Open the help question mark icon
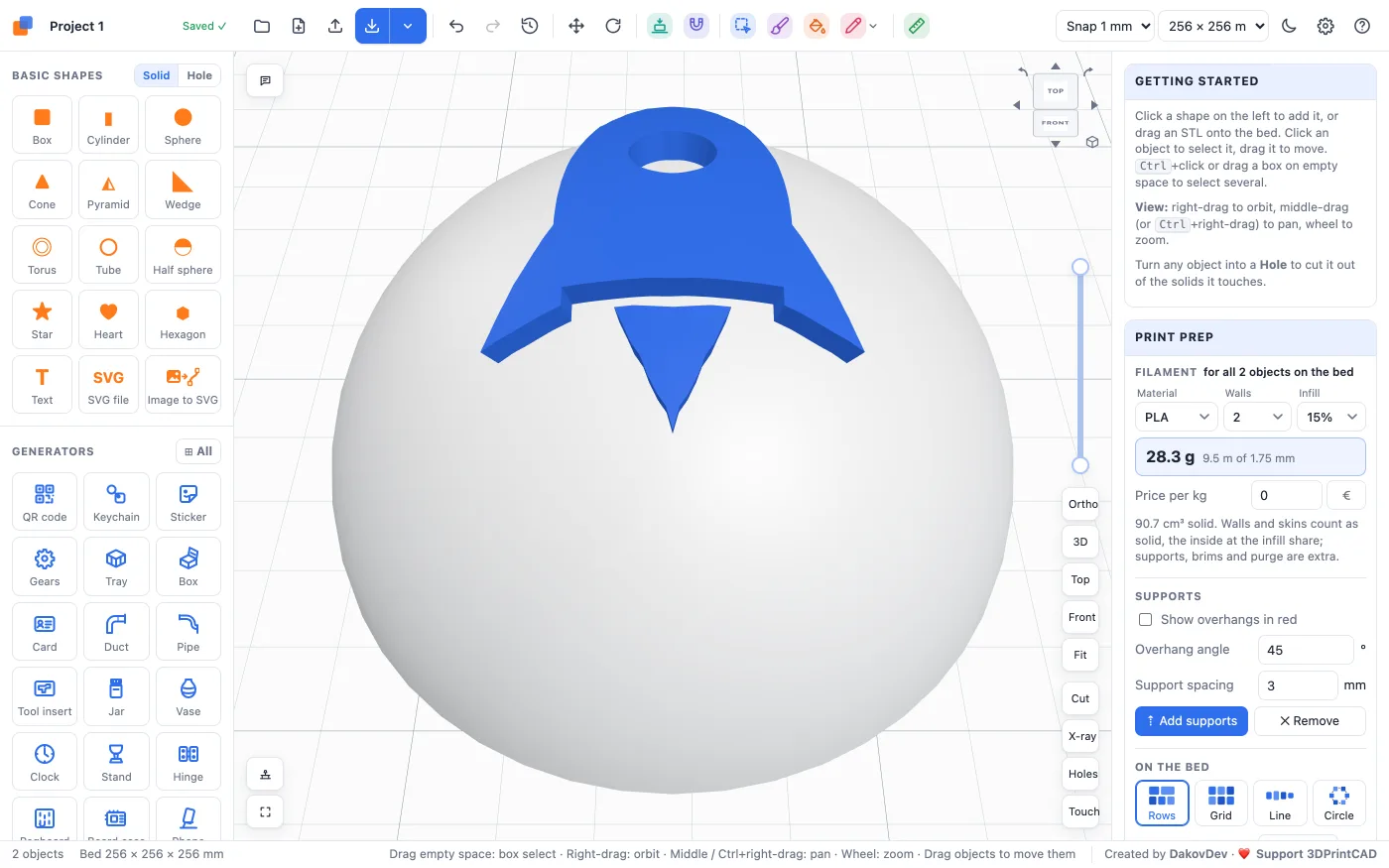1389x868 pixels. 1362,26
